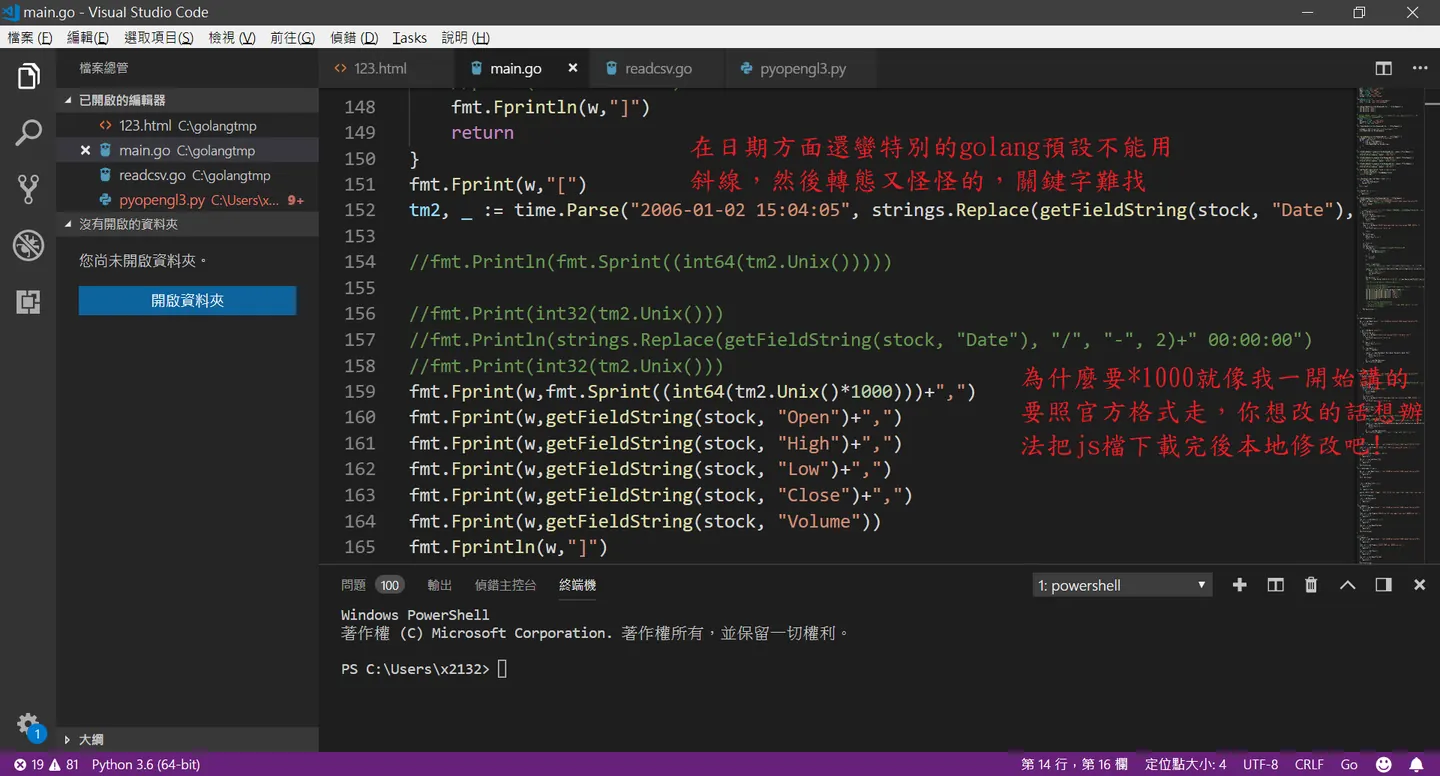Open the powershell terminal selector dropdown

point(1122,585)
